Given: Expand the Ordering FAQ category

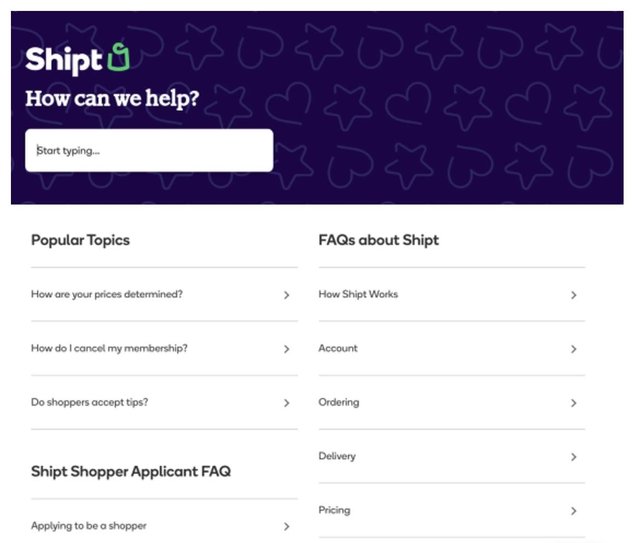Looking at the screenshot, I should click(339, 403).
